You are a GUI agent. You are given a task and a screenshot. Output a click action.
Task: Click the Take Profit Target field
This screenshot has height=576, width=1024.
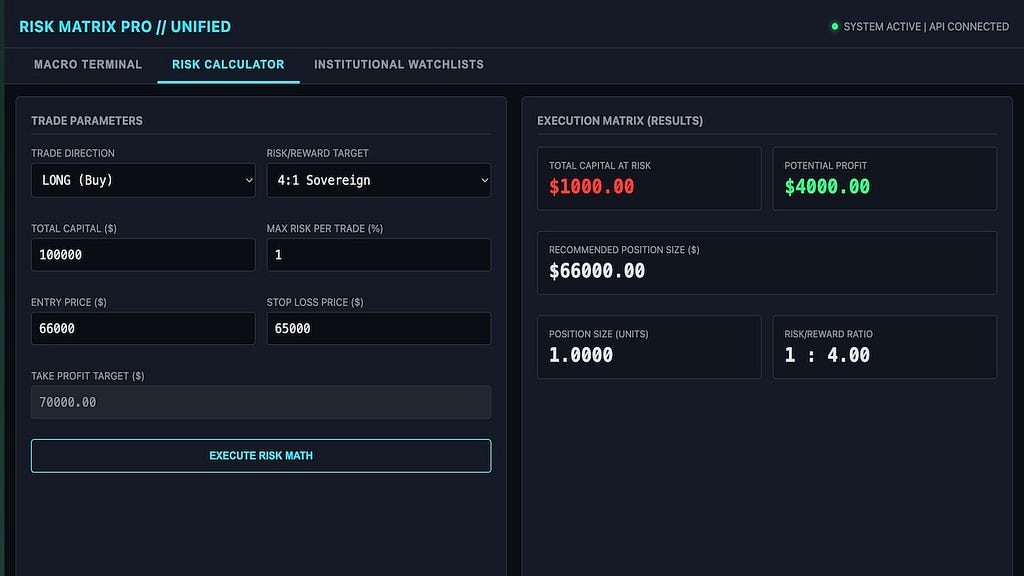tap(261, 402)
